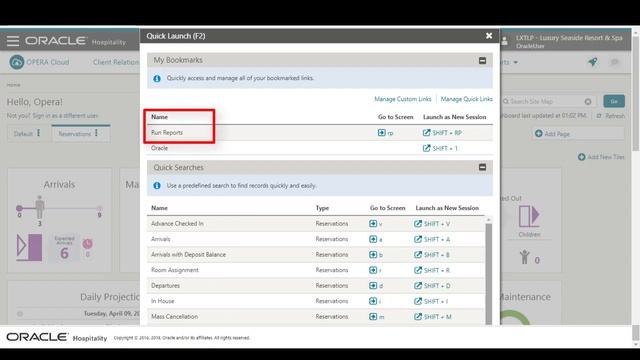Click the My Bookmarks info icon
Screen dimensions: 640x360
point(157,78)
